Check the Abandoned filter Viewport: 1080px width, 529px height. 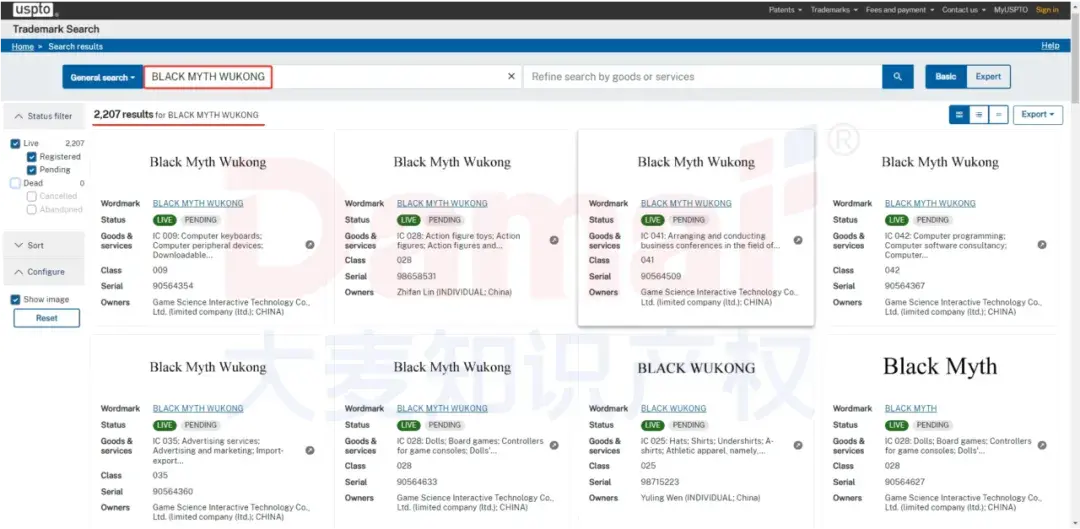click(x=32, y=209)
